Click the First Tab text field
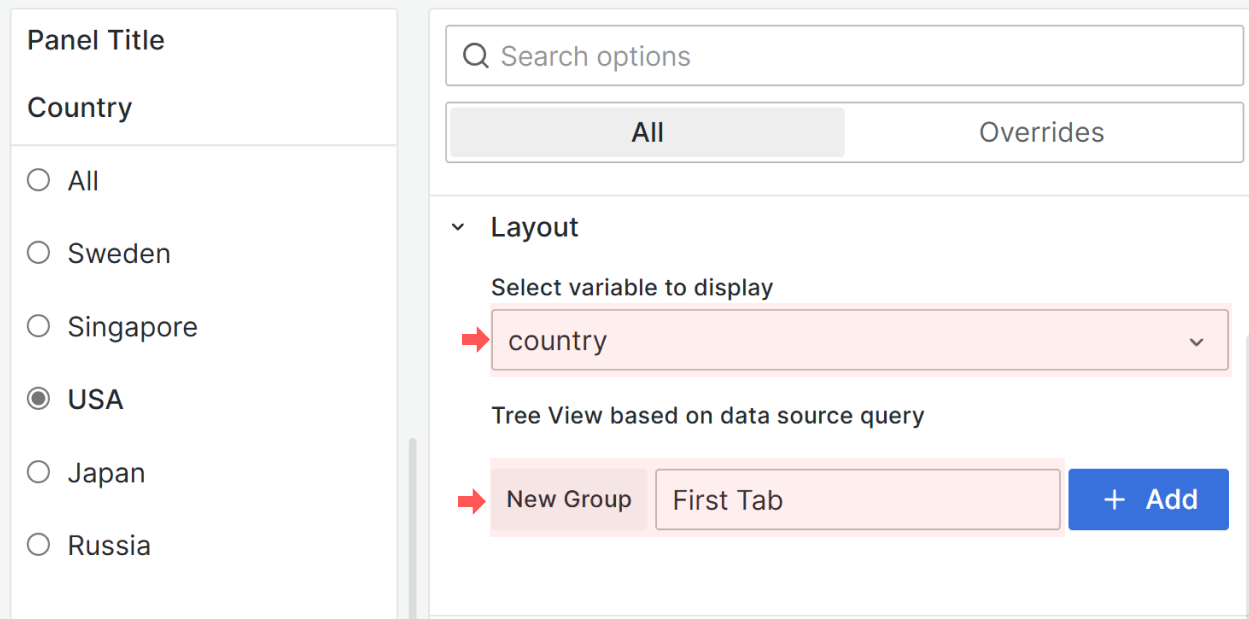Viewport: 1249px width, 619px height. pyautogui.click(x=857, y=500)
